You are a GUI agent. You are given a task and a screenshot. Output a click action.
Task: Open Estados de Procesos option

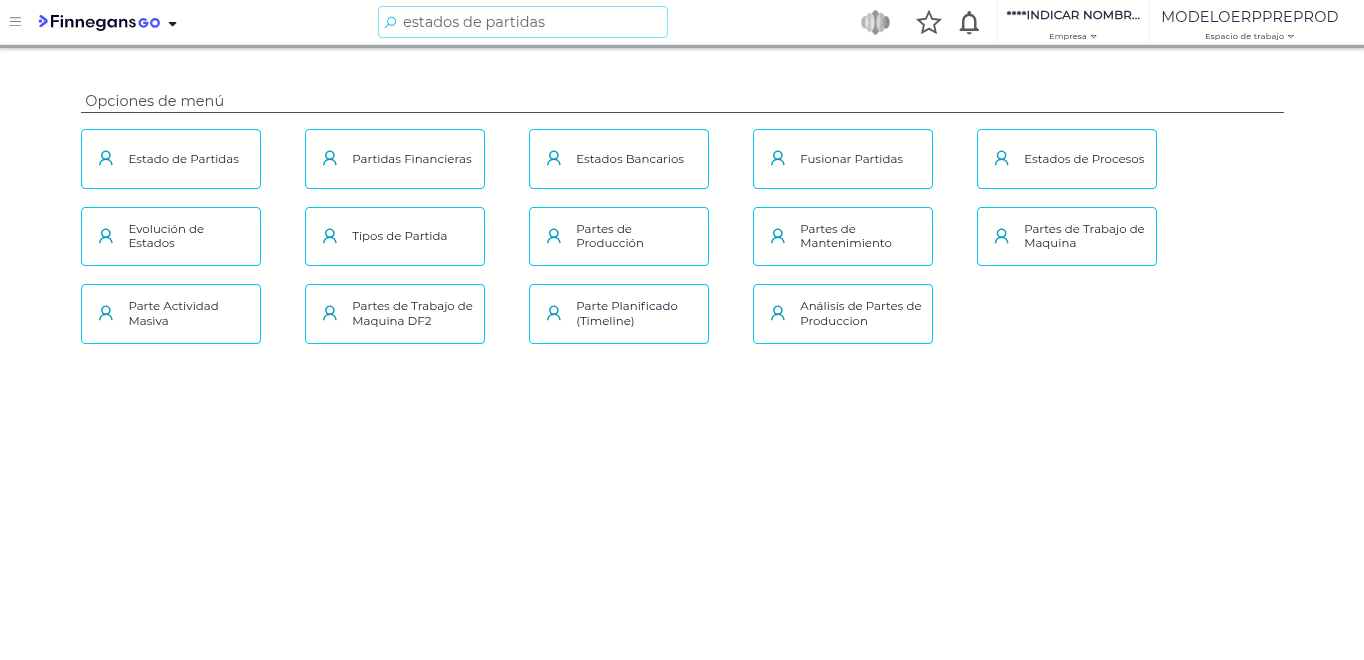tap(1067, 159)
